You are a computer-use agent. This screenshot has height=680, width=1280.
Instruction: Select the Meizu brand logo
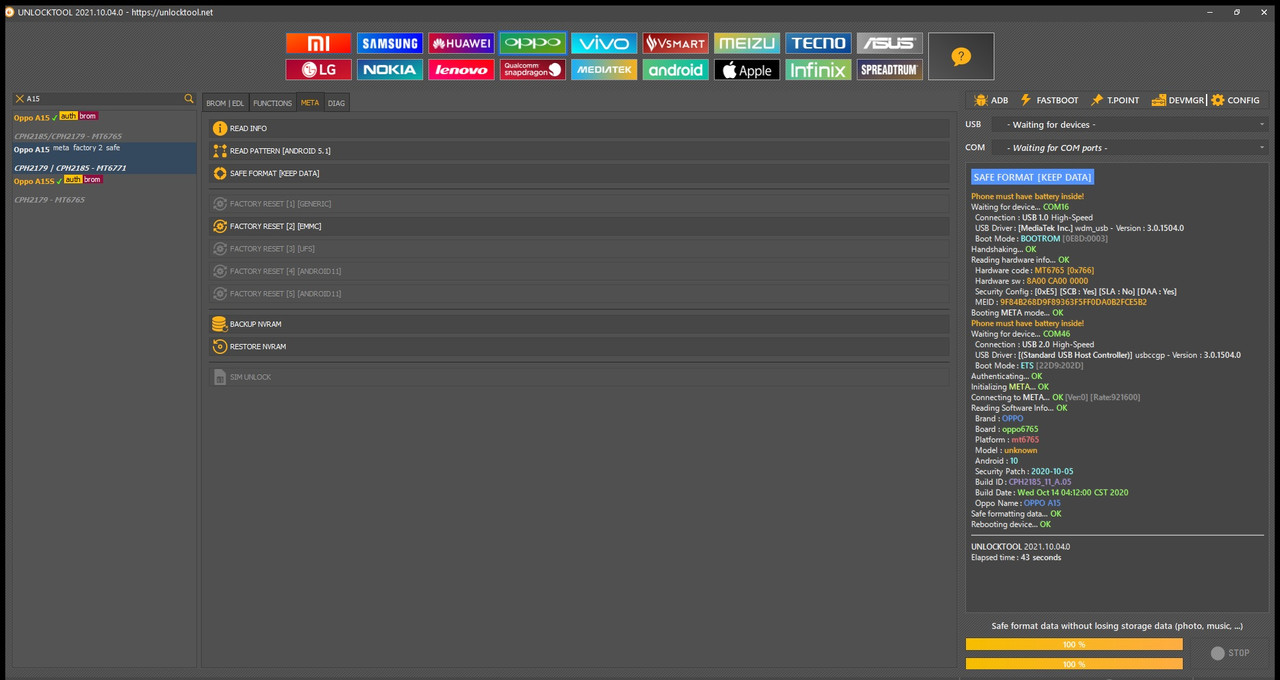pos(747,43)
